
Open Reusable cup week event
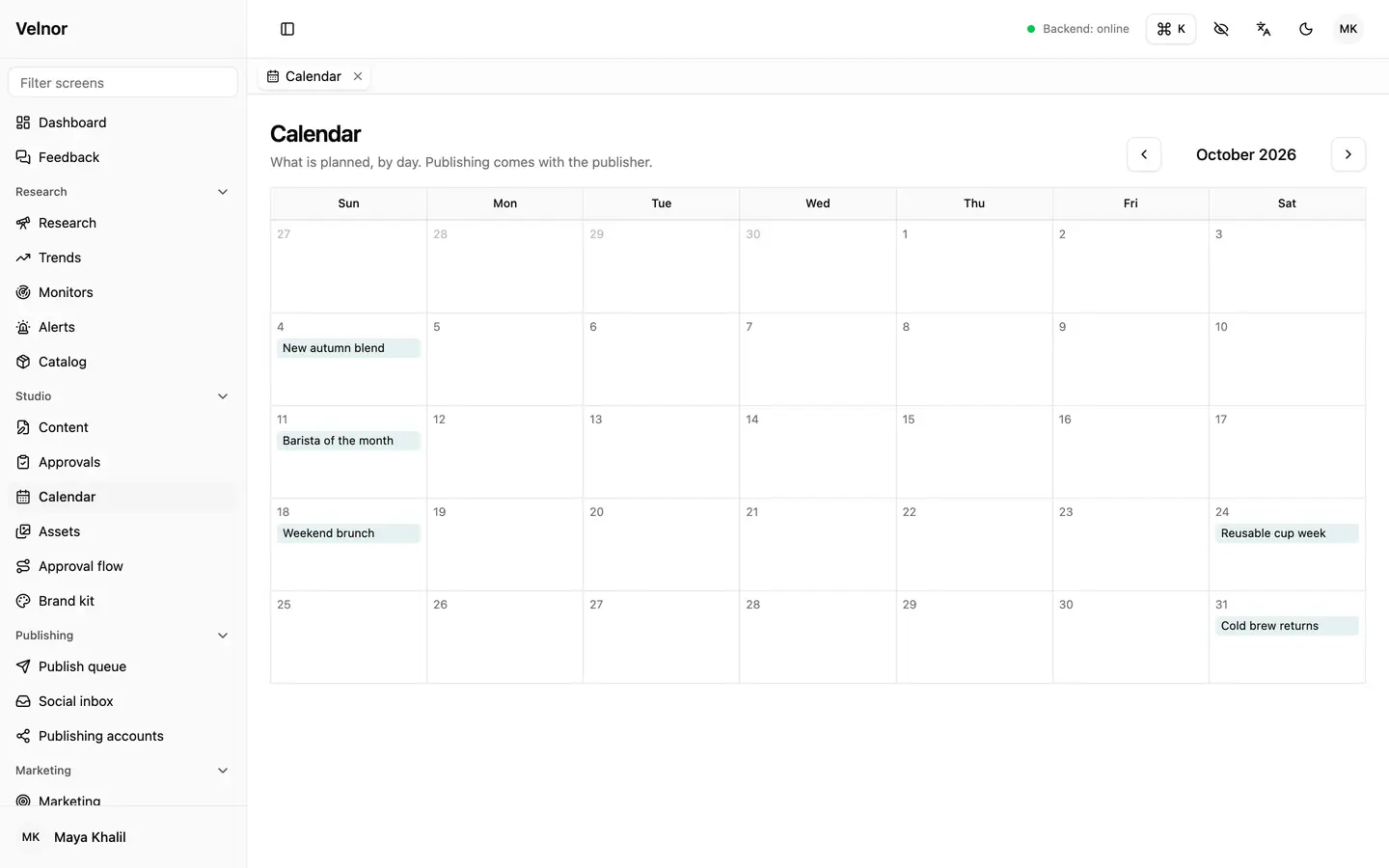1287,533
